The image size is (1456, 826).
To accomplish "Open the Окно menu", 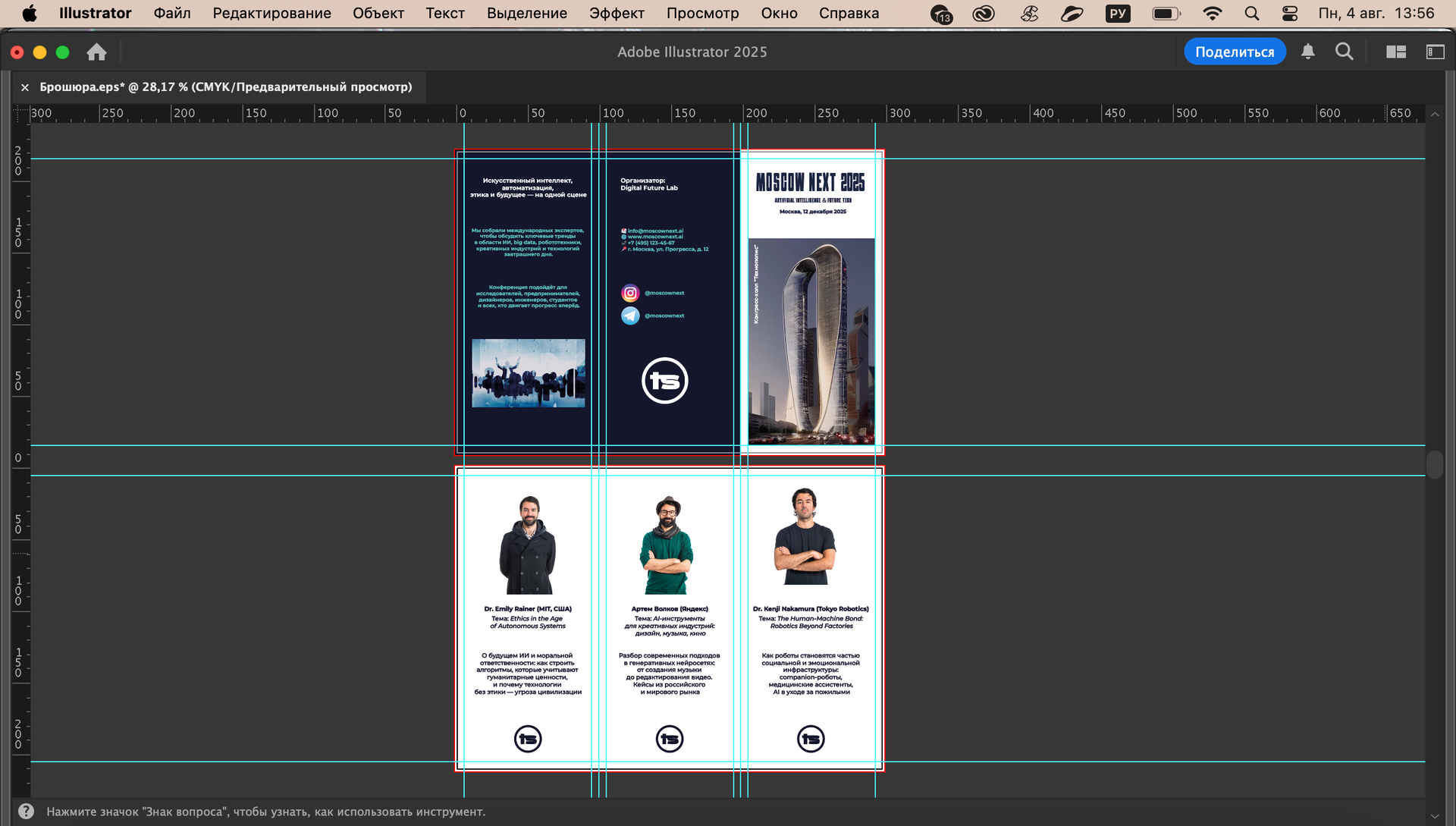I will point(779,13).
